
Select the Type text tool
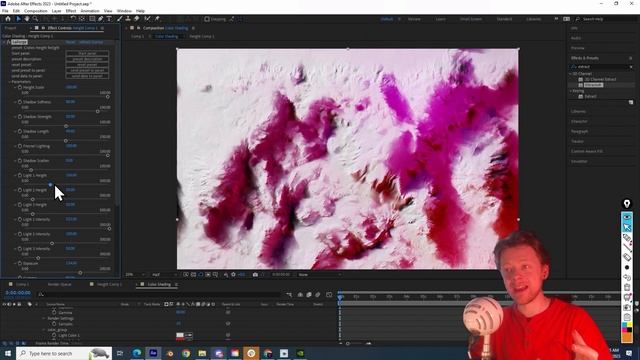tap(109, 19)
